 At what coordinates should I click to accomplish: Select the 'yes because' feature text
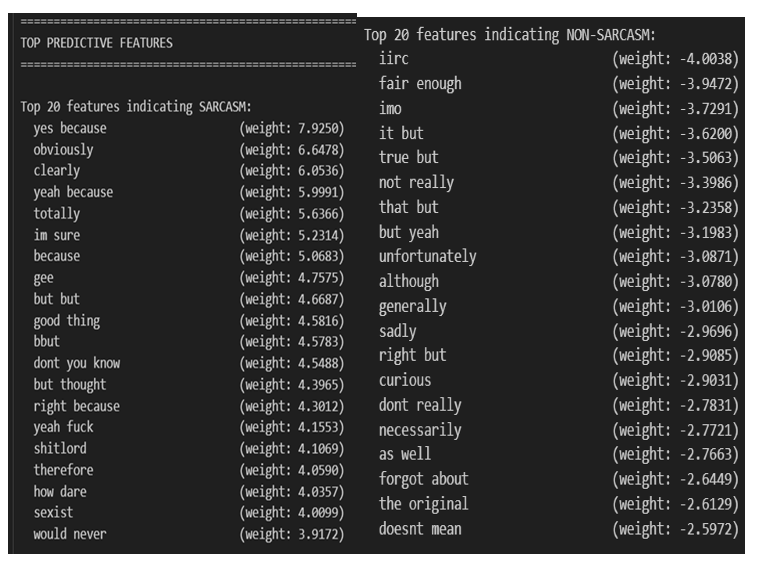tap(69, 129)
